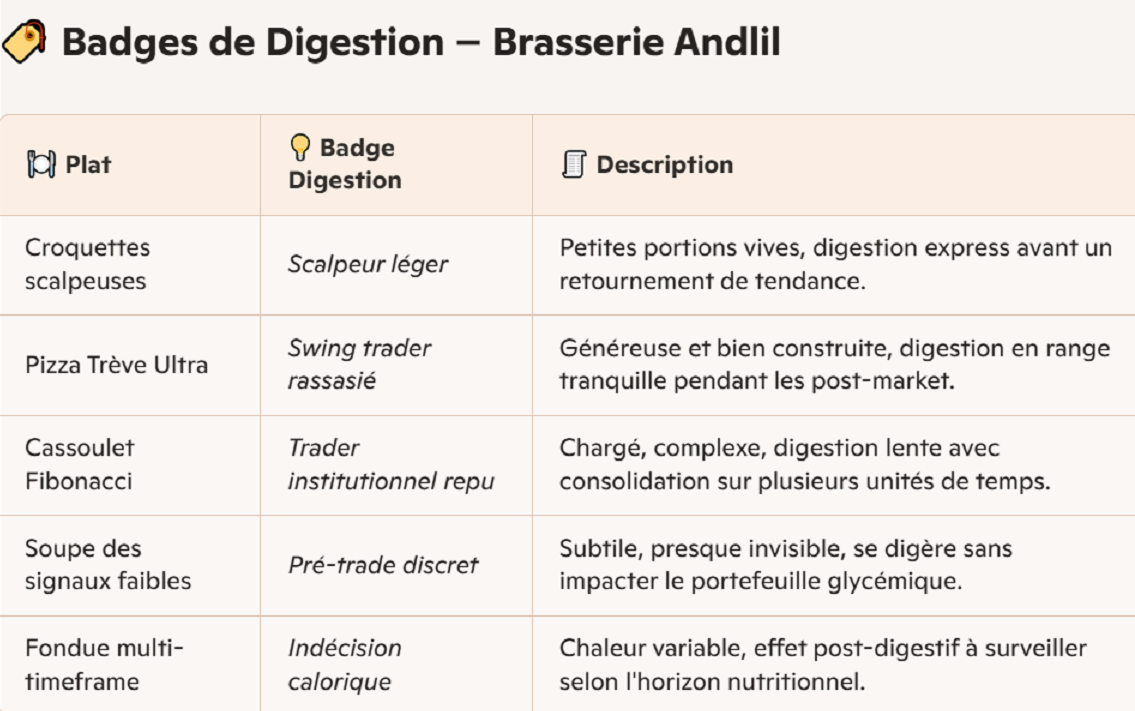Select the Badge Digestion column header
The width and height of the screenshot is (1135, 711).
345,164
